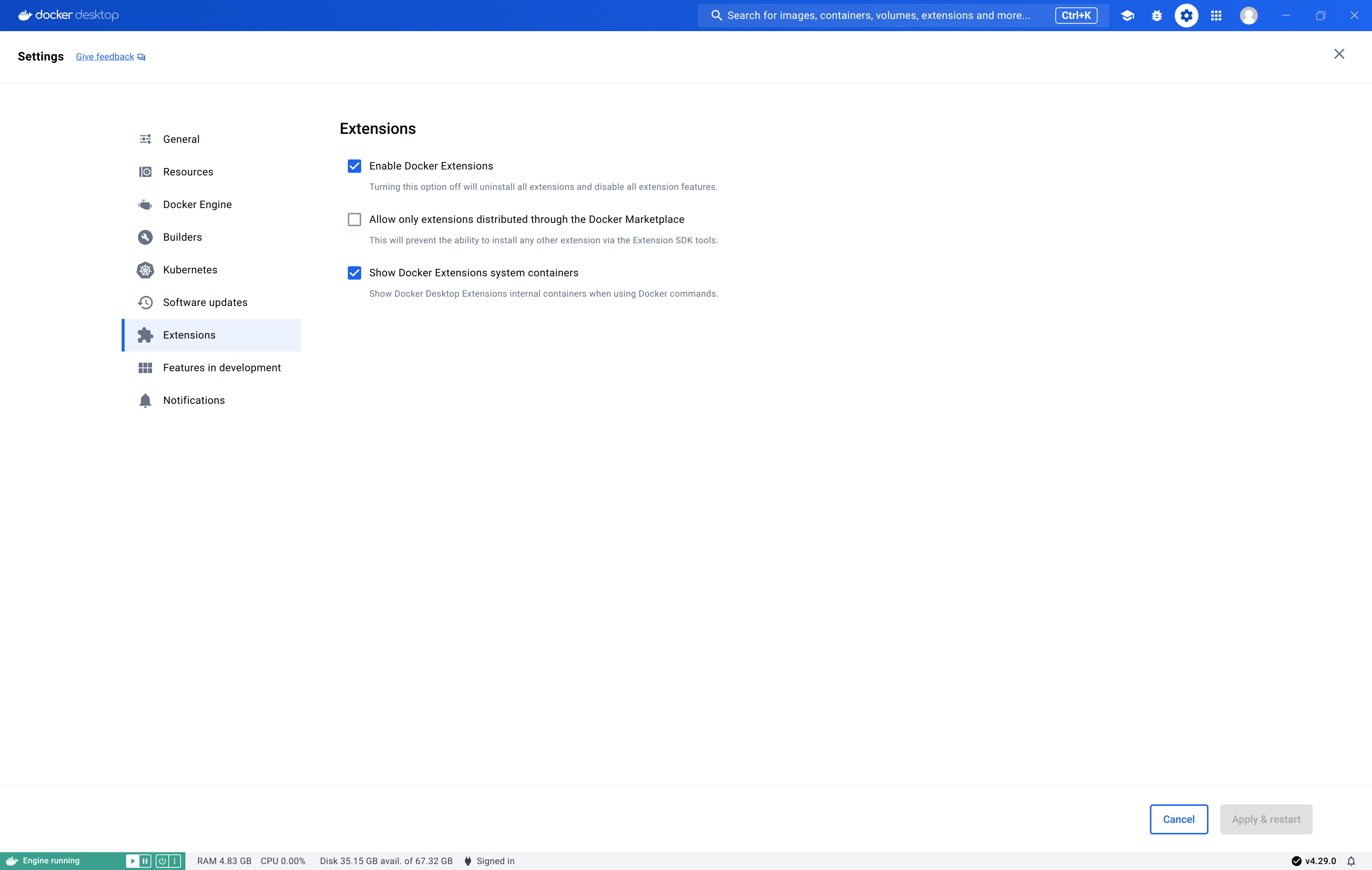Viewport: 1372px width, 870px height.
Task: Open the General settings section
Action: [211, 139]
